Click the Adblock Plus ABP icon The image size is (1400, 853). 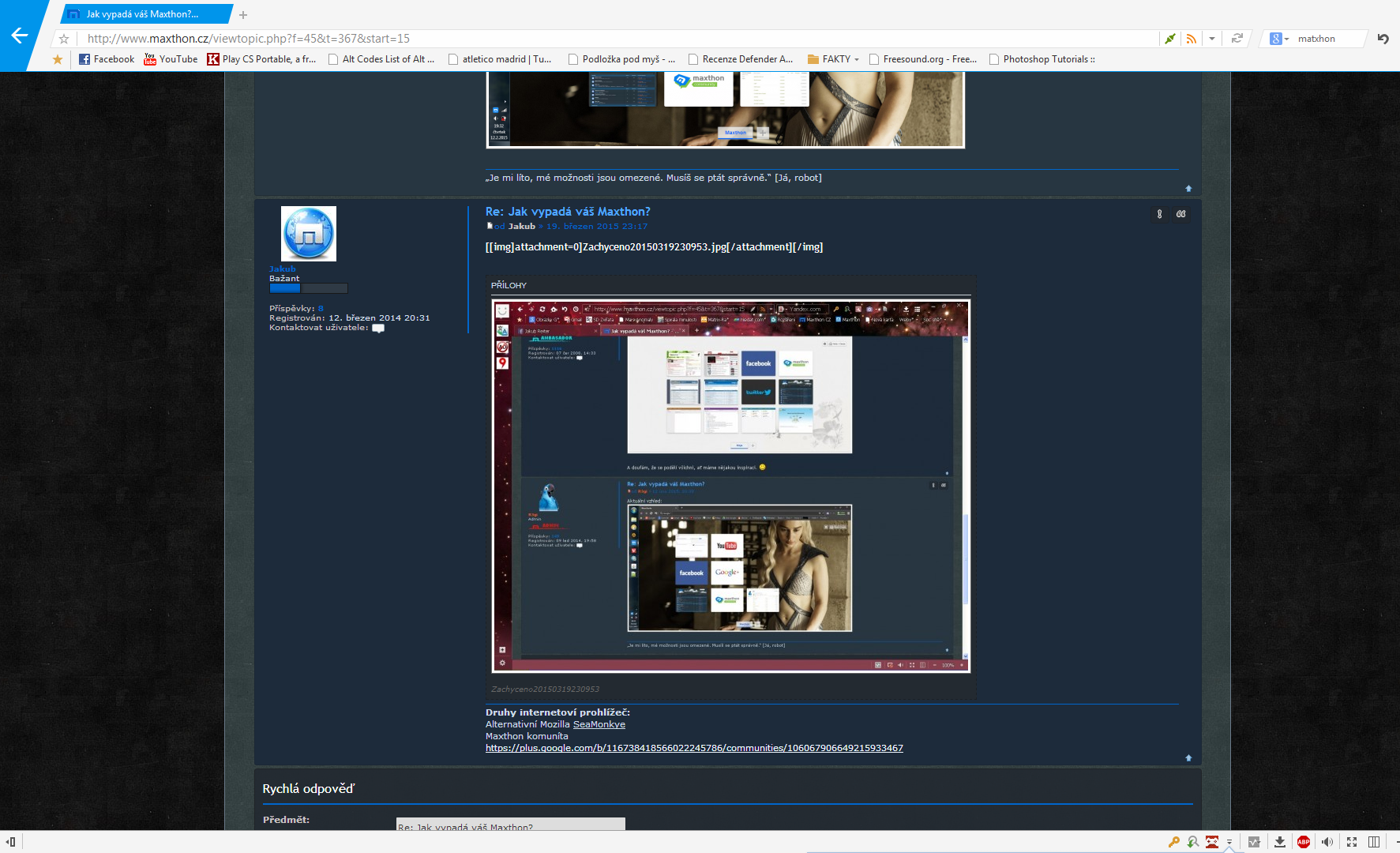tap(1304, 842)
